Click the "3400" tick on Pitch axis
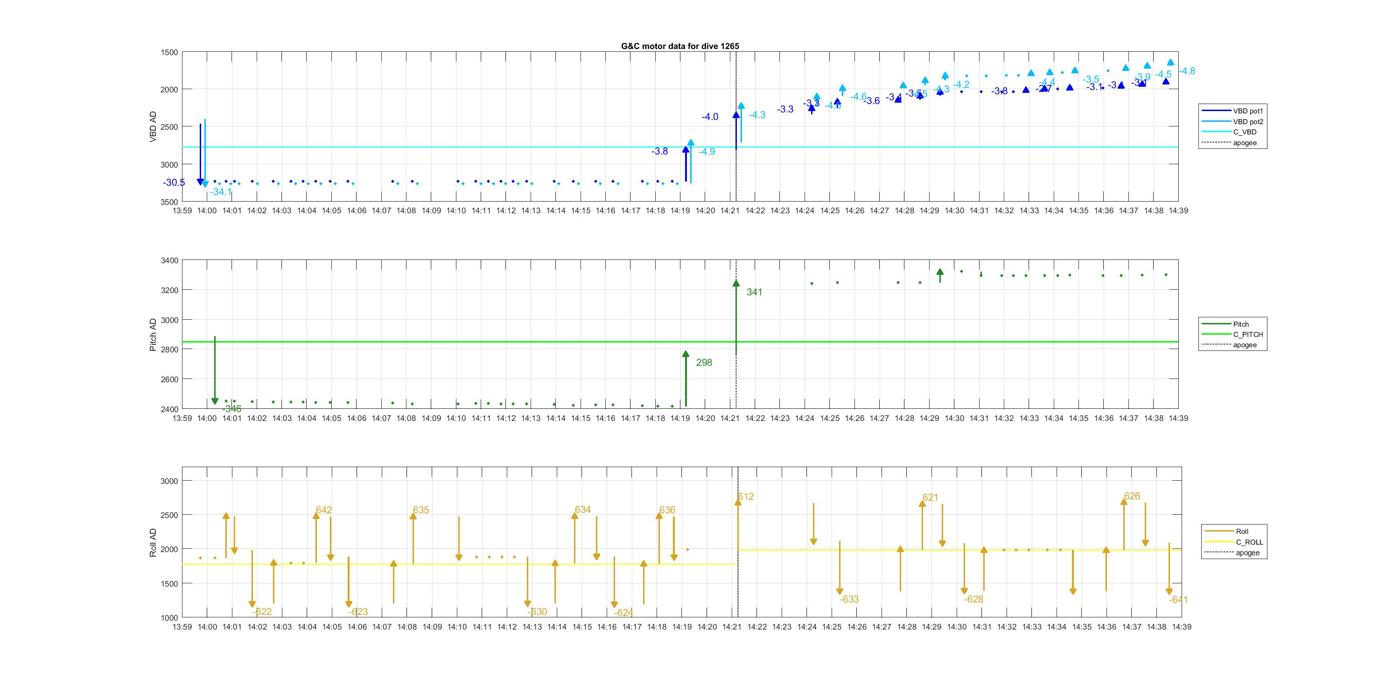The width and height of the screenshot is (1400, 693). coord(170,260)
